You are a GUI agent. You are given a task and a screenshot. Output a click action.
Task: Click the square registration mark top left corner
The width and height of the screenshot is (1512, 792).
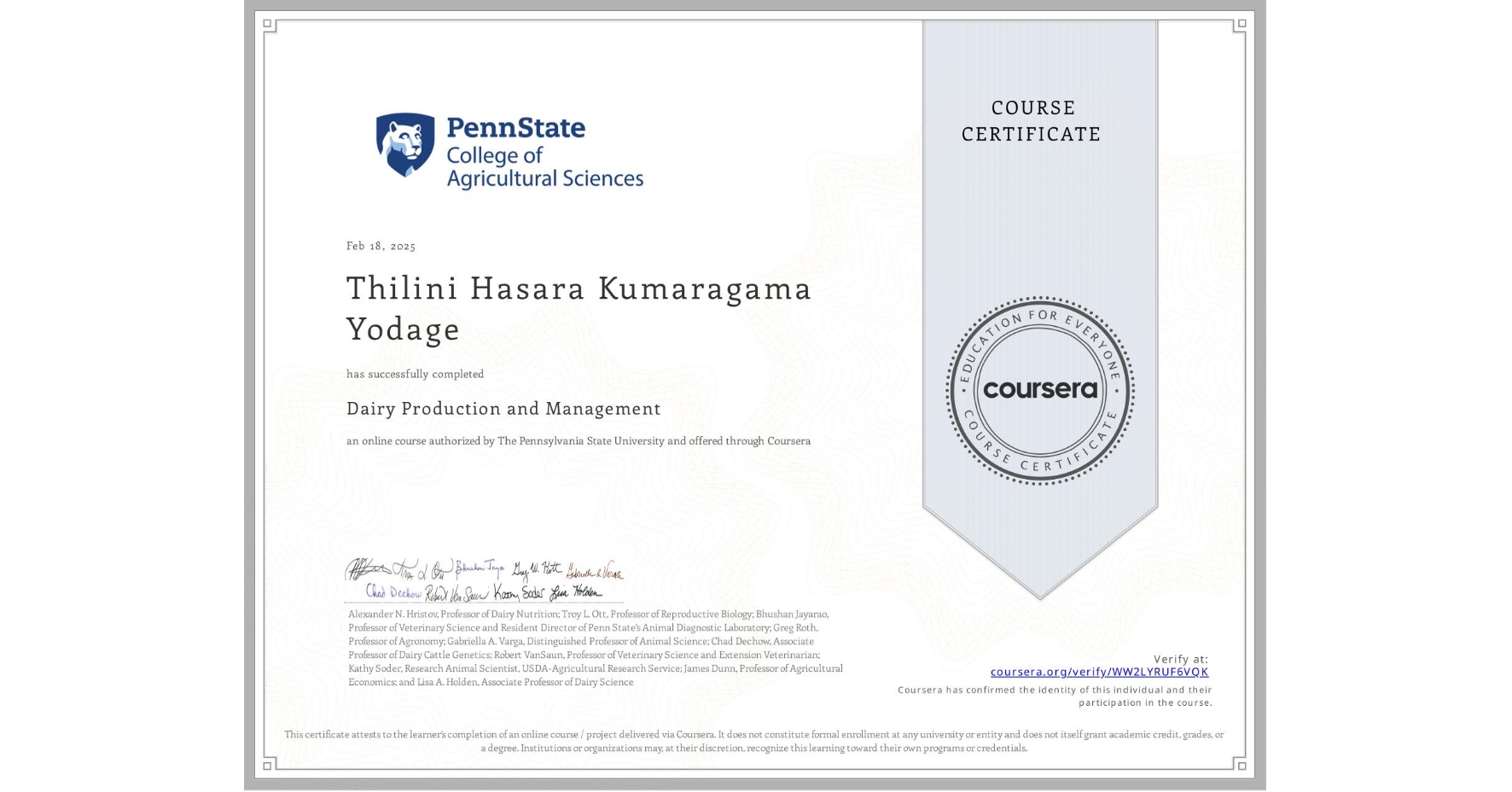269,23
